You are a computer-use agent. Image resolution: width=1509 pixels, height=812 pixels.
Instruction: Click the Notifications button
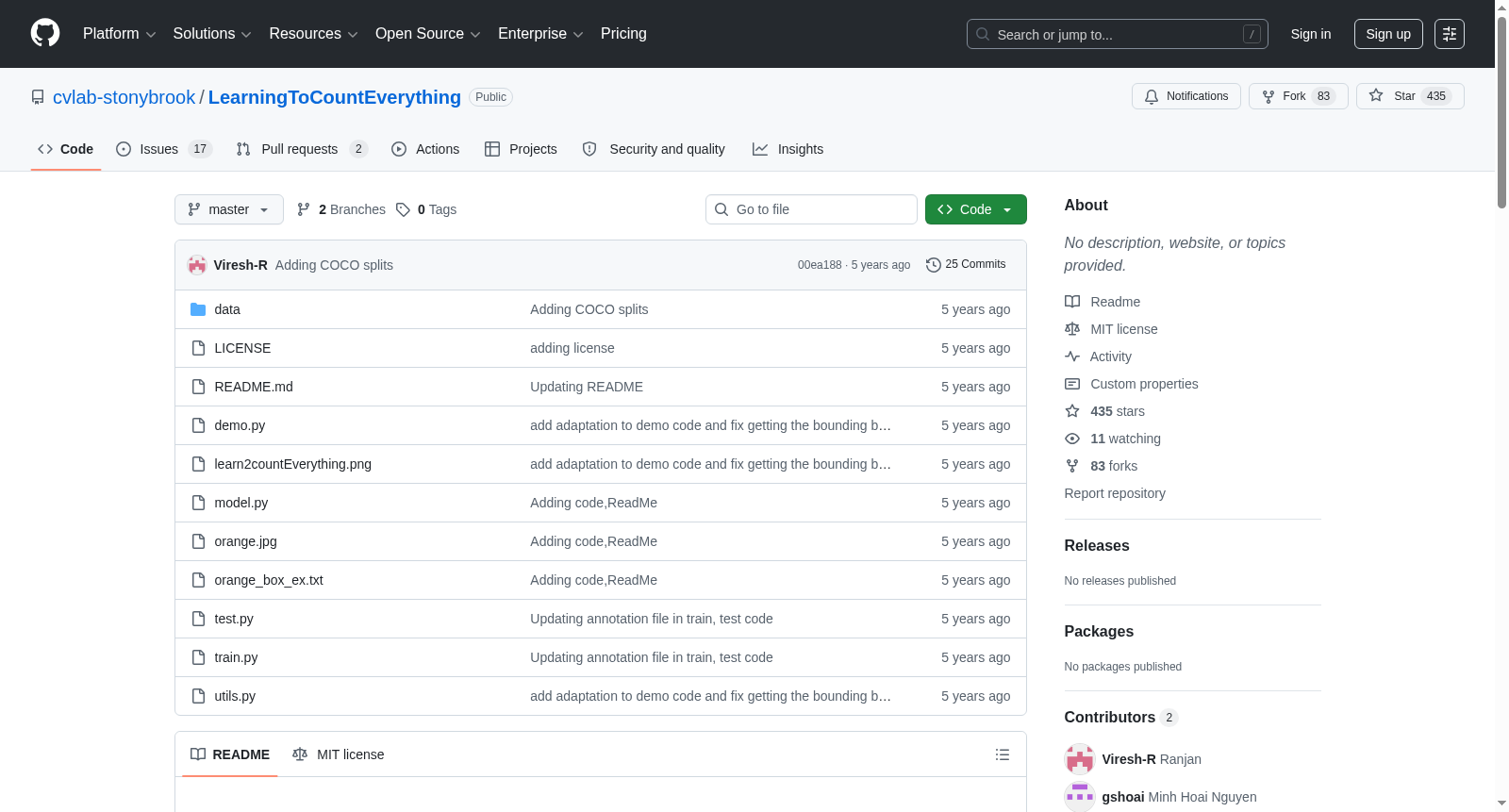tap(1186, 96)
